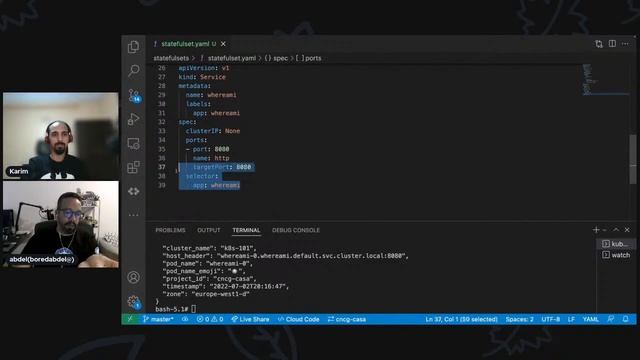
Task: Click spec segment in breadcrumb
Action: coord(276,58)
